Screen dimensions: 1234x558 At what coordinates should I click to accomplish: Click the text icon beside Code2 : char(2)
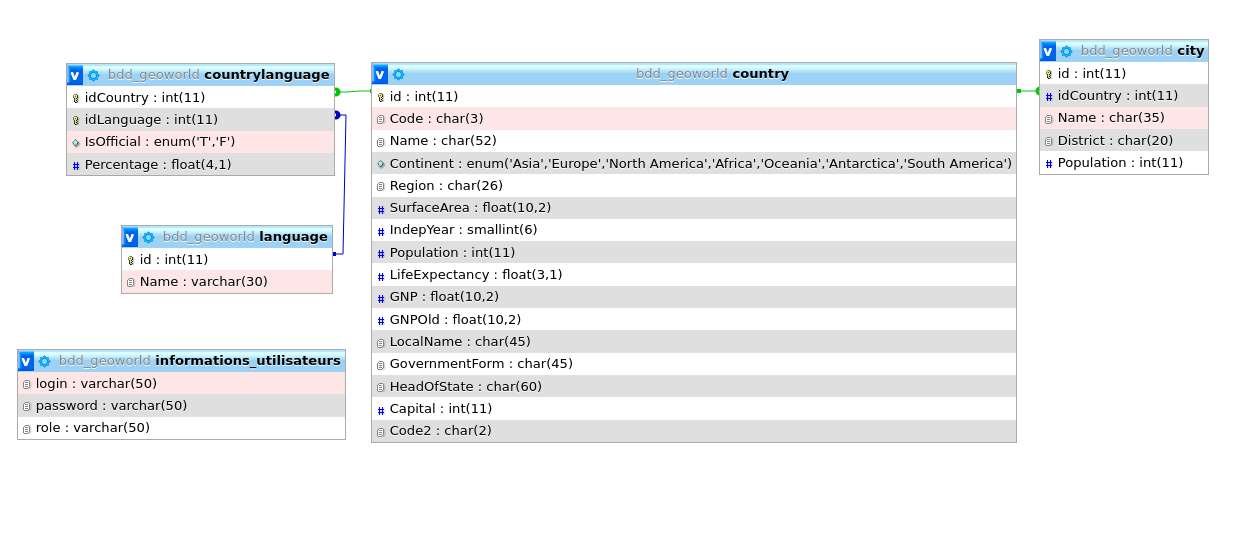click(x=381, y=432)
